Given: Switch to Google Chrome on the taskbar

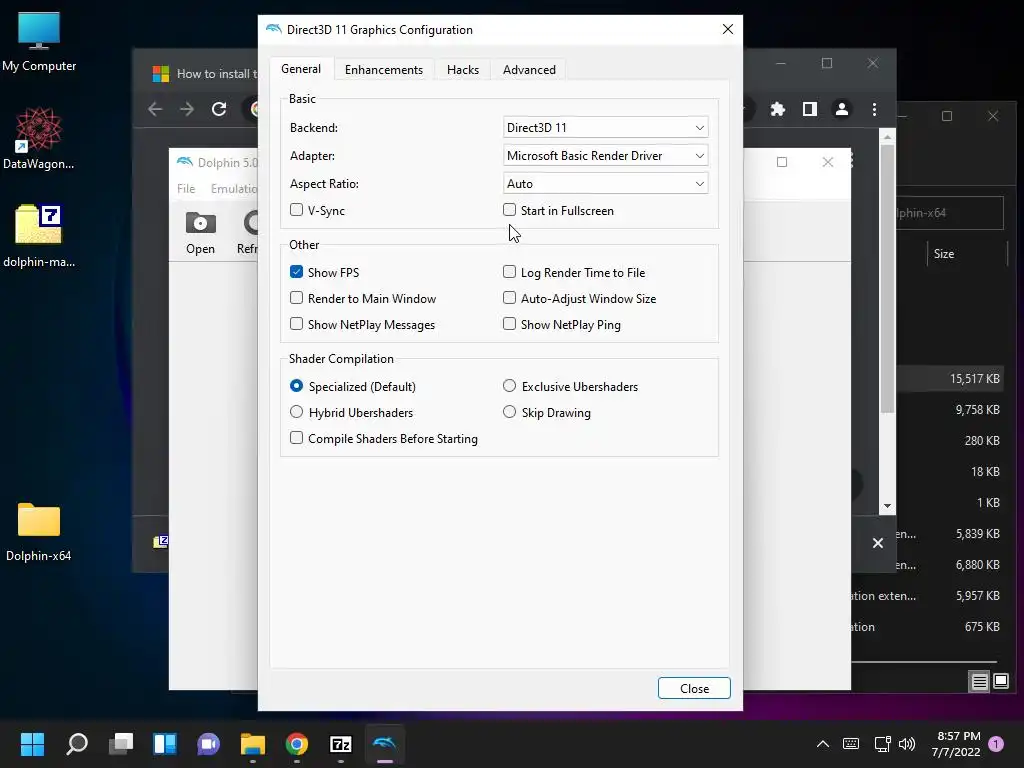Looking at the screenshot, I should [x=296, y=744].
